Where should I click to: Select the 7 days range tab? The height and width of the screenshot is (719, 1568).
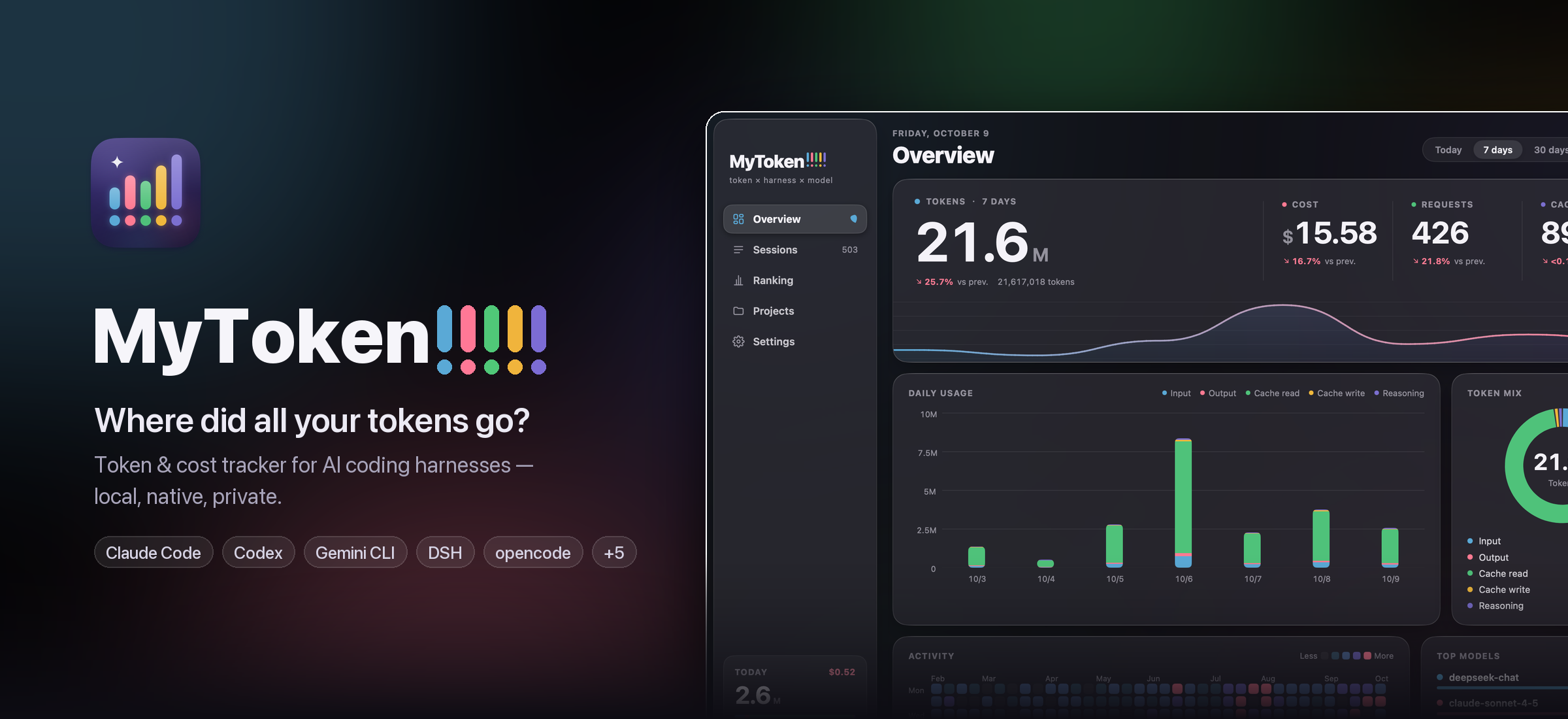coord(1497,150)
